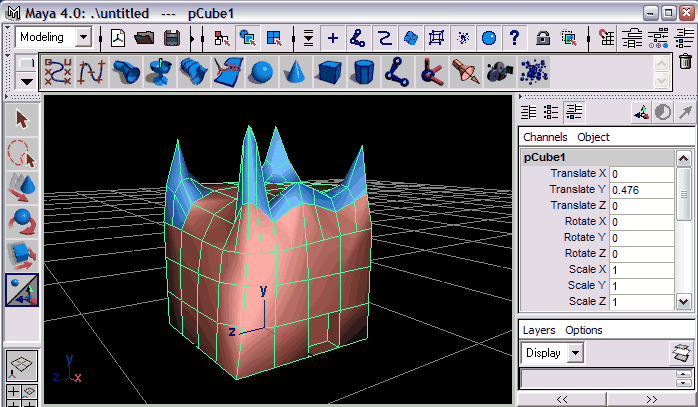This screenshot has height=407, width=698.
Task: Click the Translate Y value field
Action: (x=640, y=189)
